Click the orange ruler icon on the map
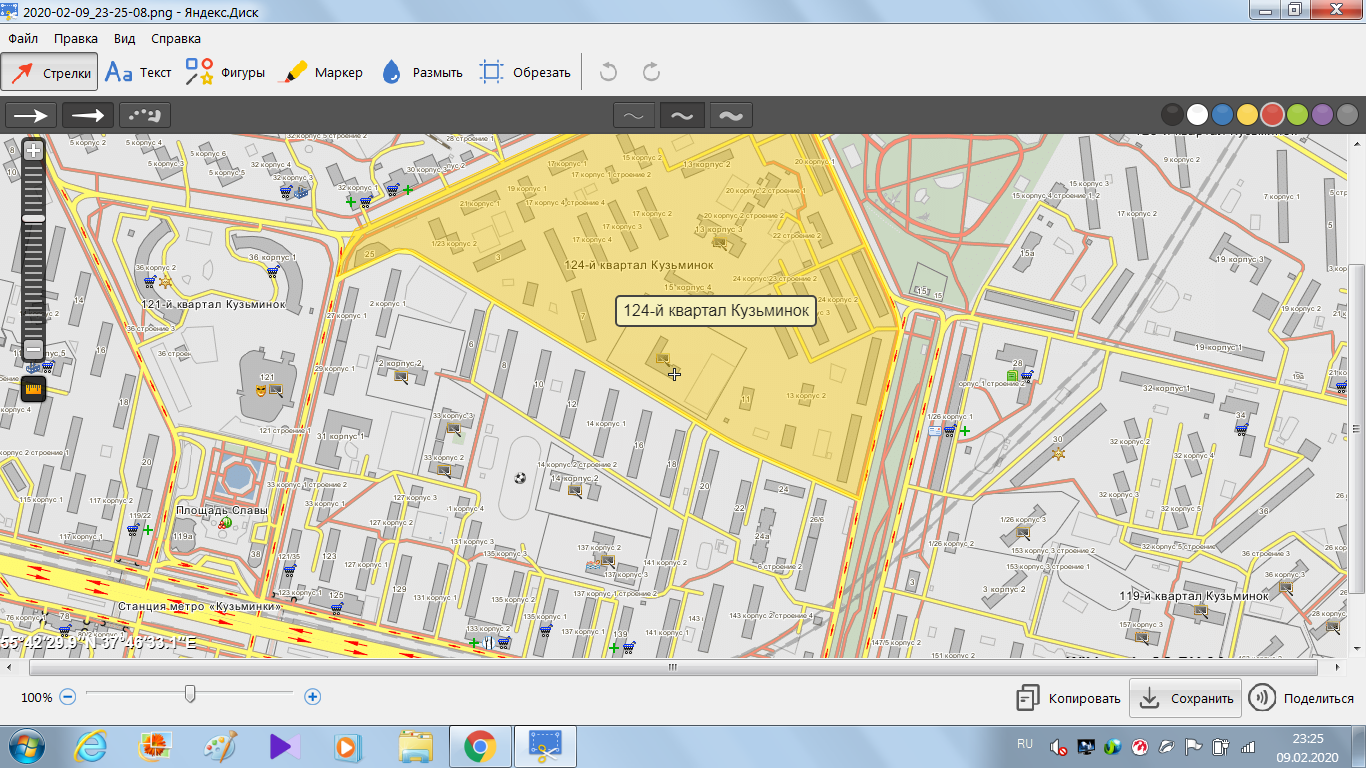This screenshot has width=1366, height=768. [33, 389]
